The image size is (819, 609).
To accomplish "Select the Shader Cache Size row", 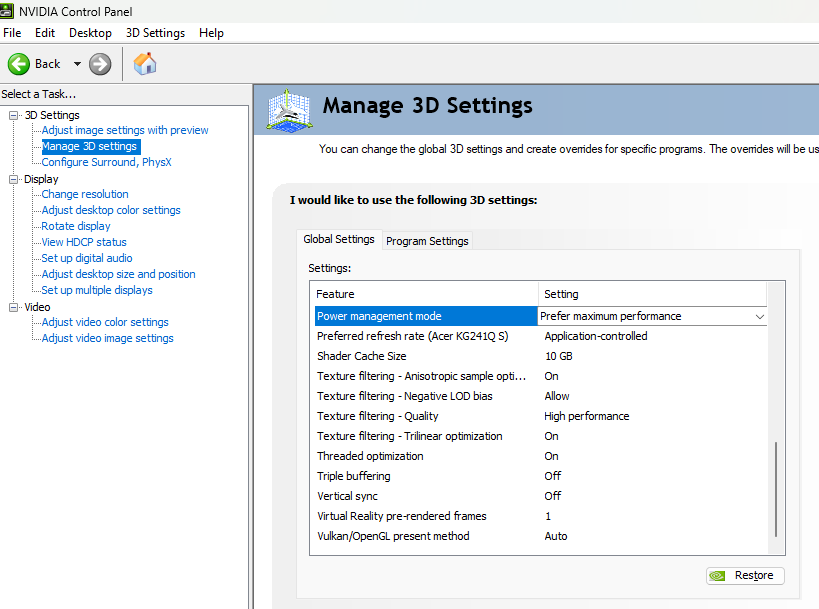I will [541, 356].
